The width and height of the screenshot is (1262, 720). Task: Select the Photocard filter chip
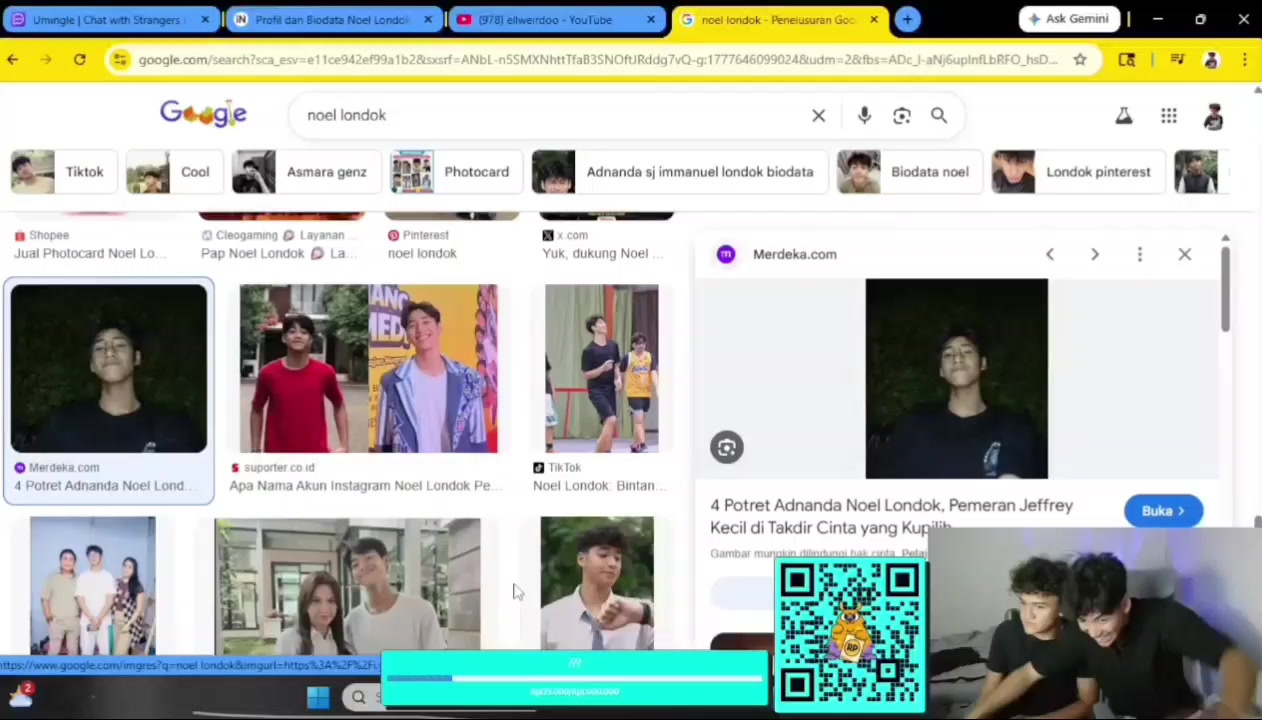pos(456,172)
